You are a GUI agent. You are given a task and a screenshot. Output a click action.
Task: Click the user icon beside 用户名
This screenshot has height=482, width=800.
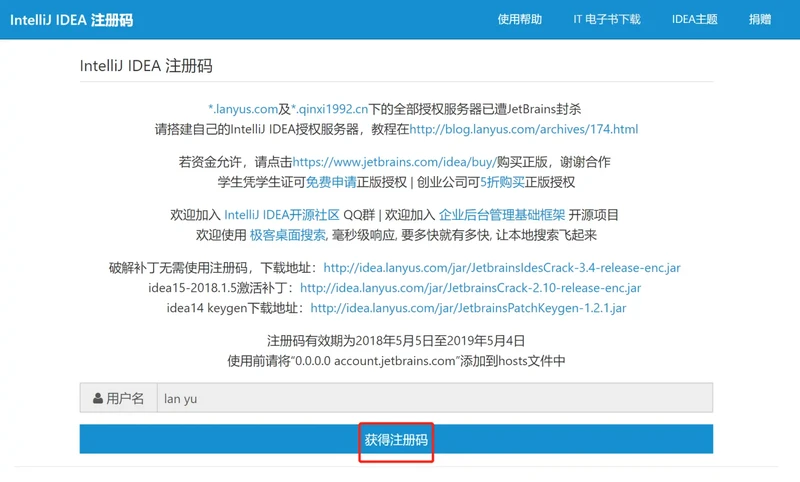[x=98, y=399]
